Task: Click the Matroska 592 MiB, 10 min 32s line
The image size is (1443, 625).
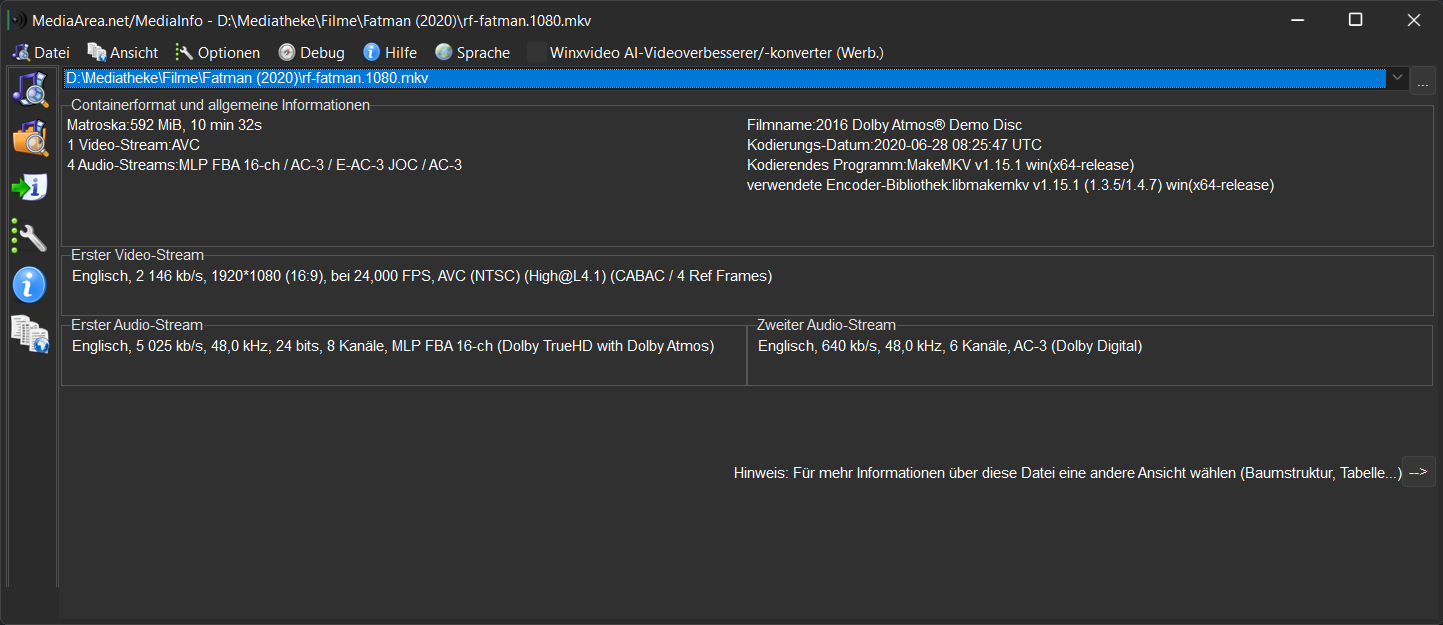Action: [x=164, y=125]
